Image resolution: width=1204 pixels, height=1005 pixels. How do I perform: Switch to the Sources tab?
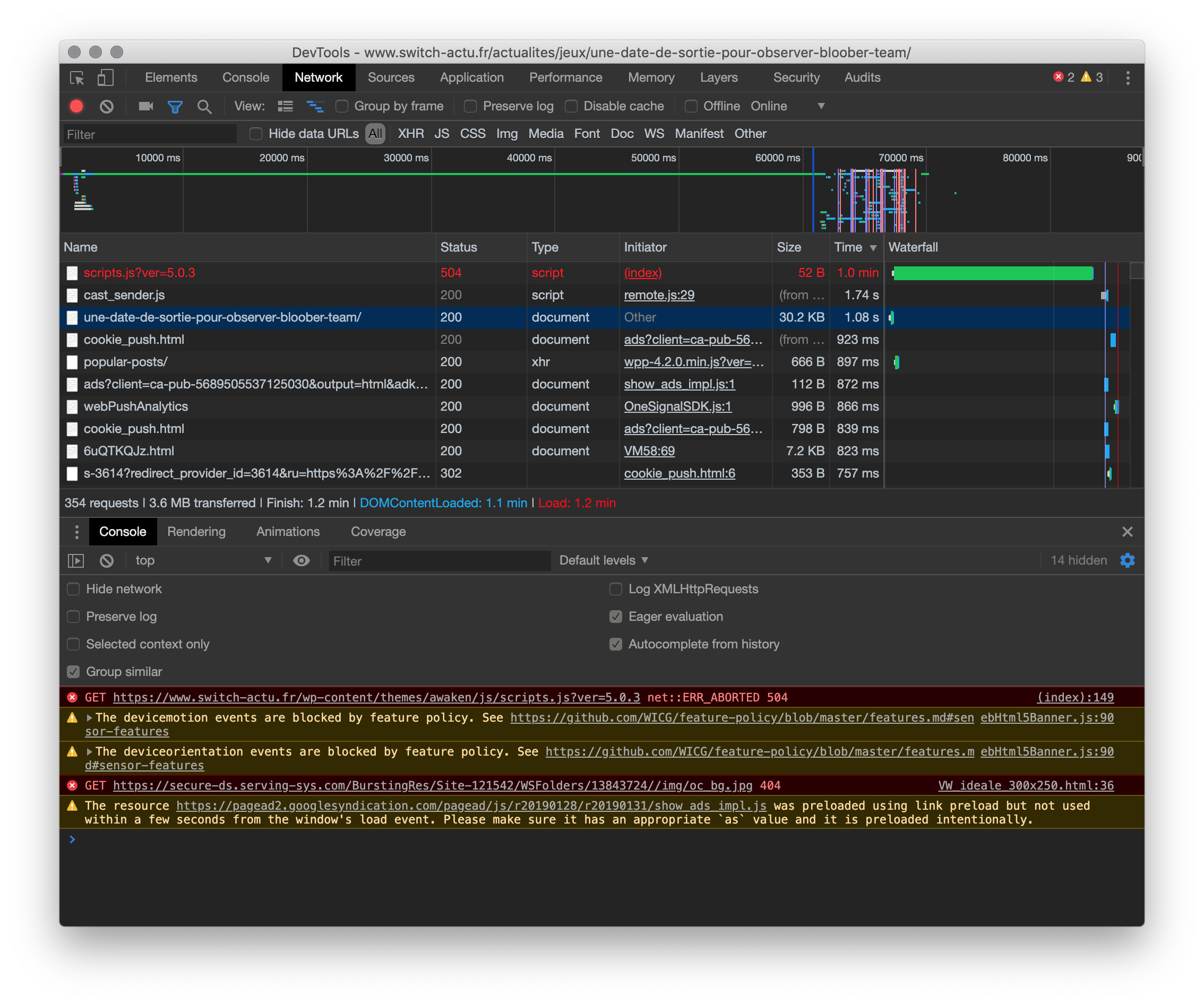point(391,78)
